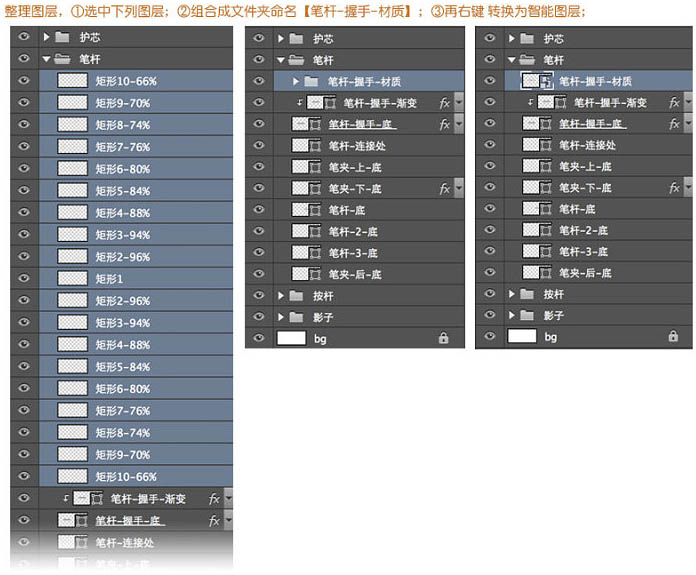Click bg lock icon in right panel
This screenshot has height=575, width=696.
673,337
